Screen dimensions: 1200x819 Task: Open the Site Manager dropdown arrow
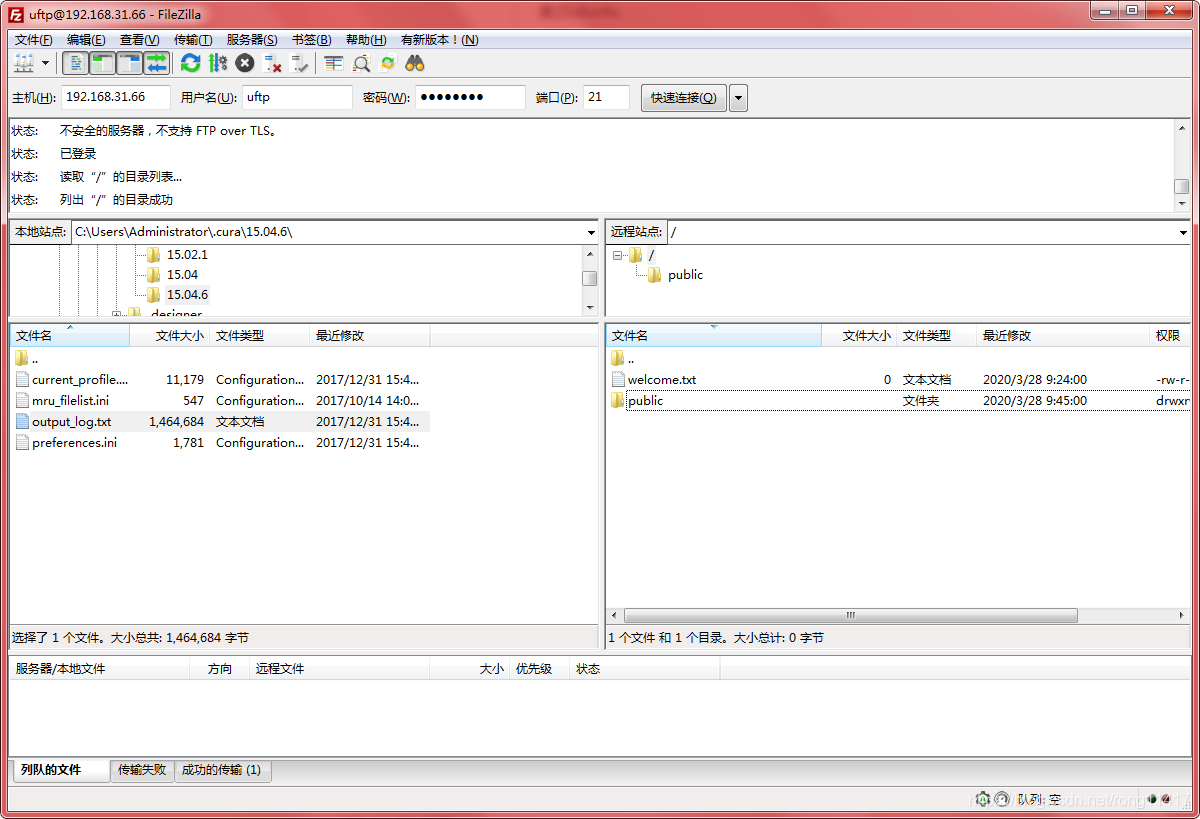click(45, 62)
